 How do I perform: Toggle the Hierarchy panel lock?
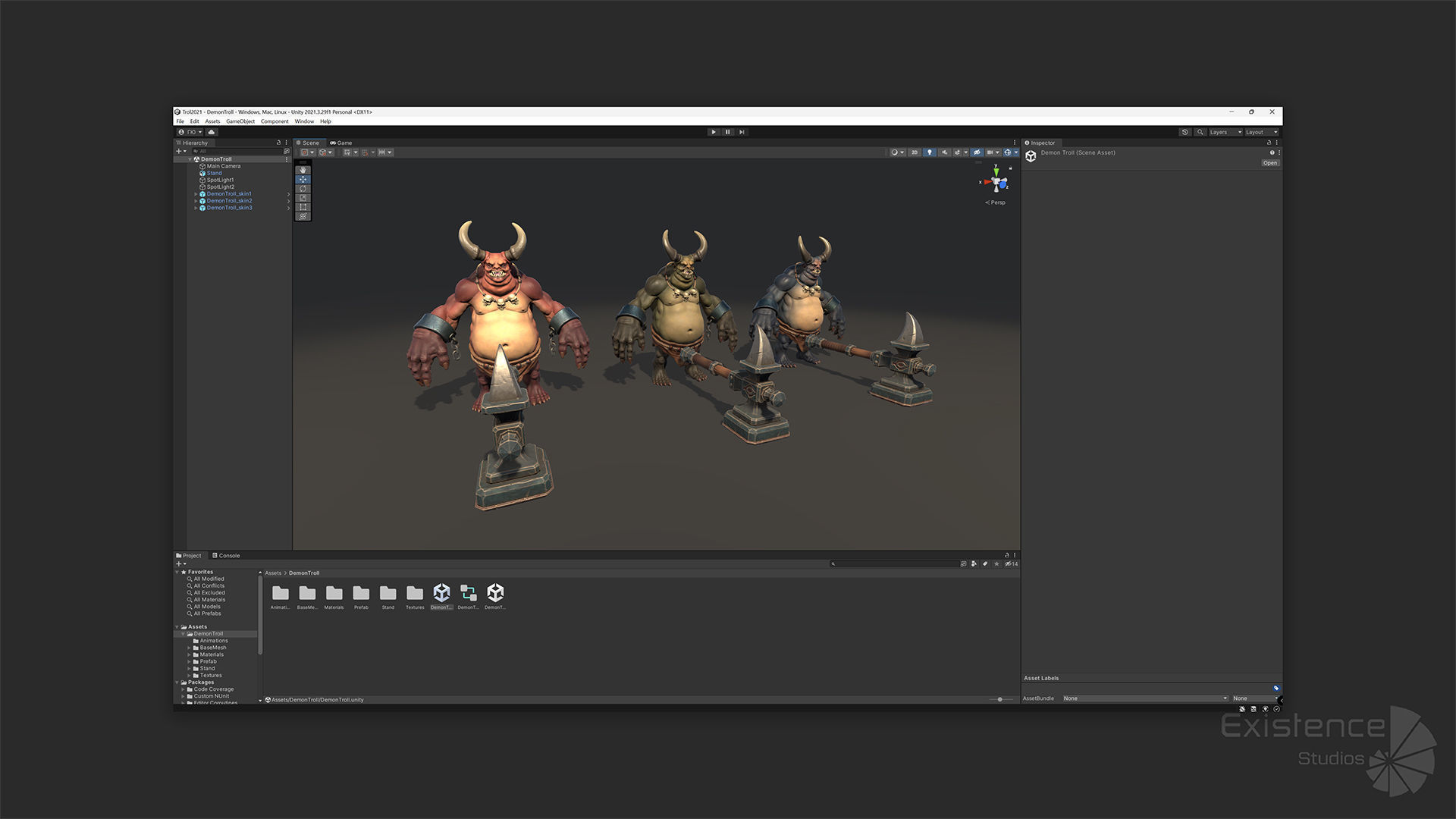pyautogui.click(x=278, y=143)
